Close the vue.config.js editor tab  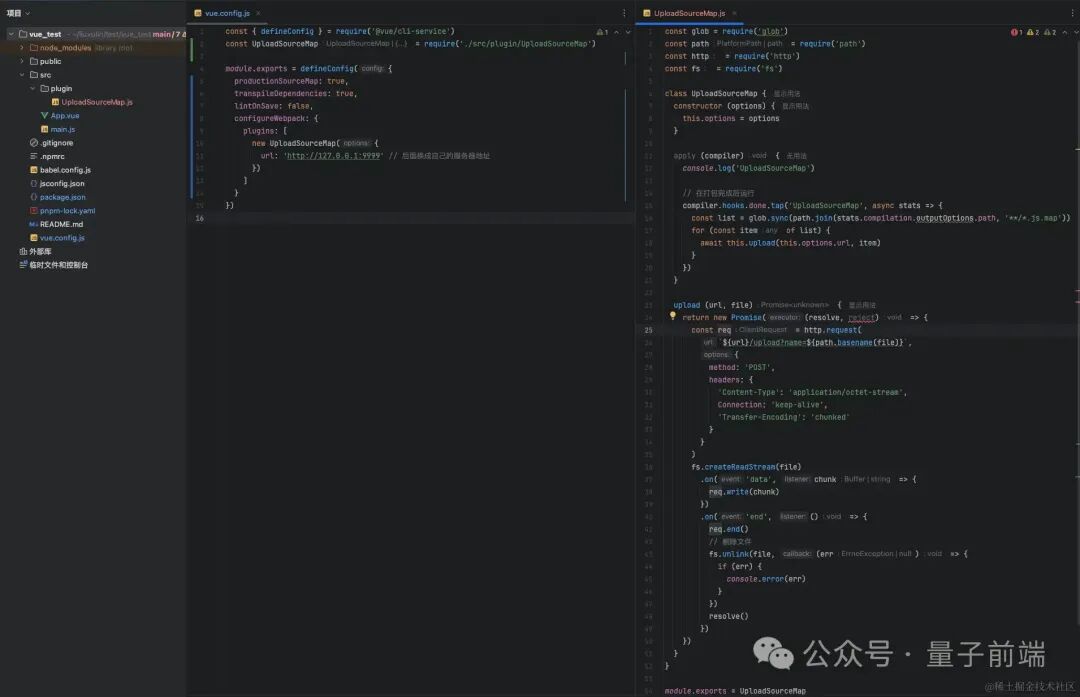pyautogui.click(x=258, y=13)
